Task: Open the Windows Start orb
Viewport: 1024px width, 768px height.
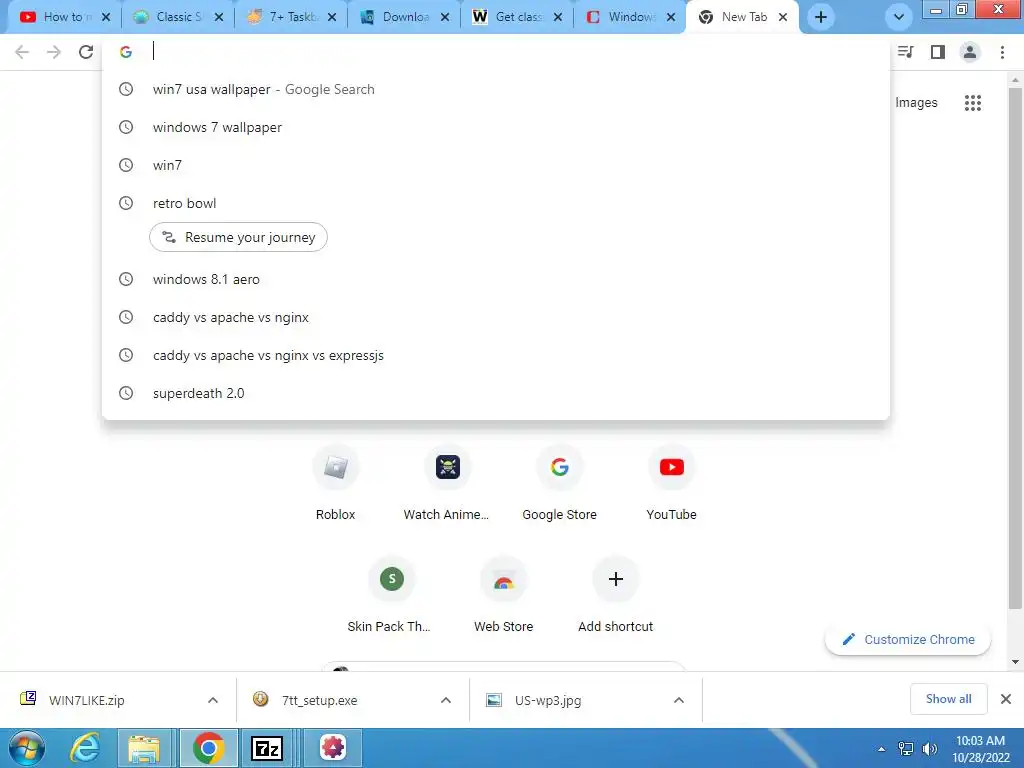Action: pyautogui.click(x=27, y=748)
